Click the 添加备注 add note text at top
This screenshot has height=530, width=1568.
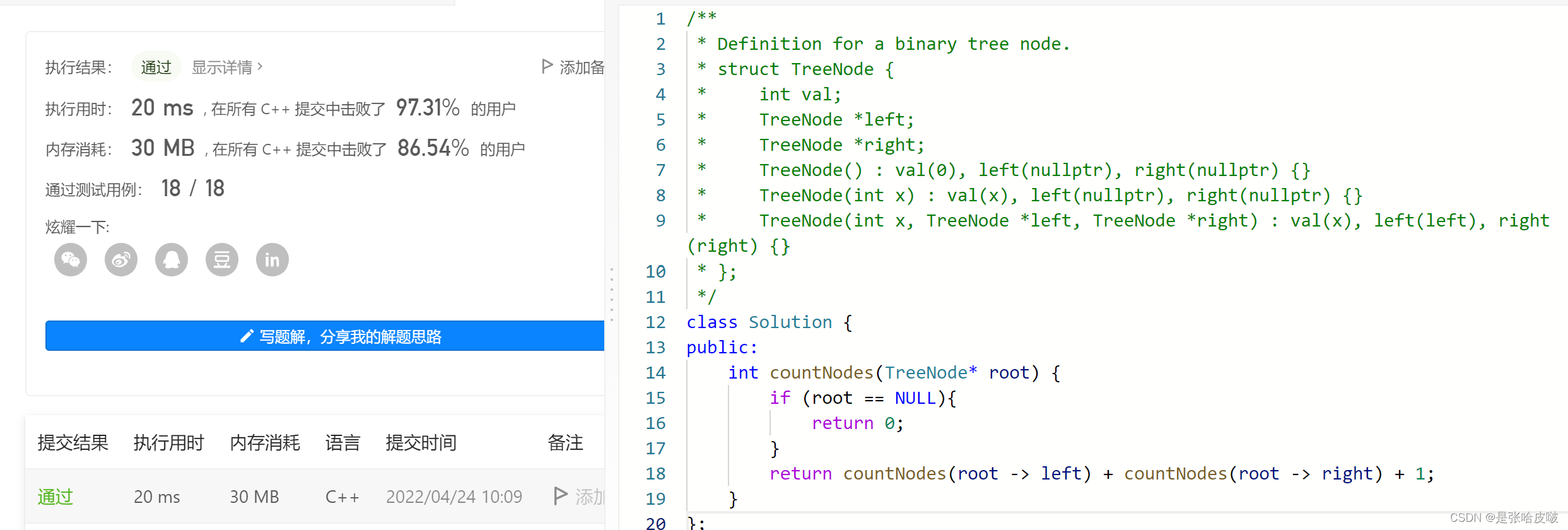582,67
